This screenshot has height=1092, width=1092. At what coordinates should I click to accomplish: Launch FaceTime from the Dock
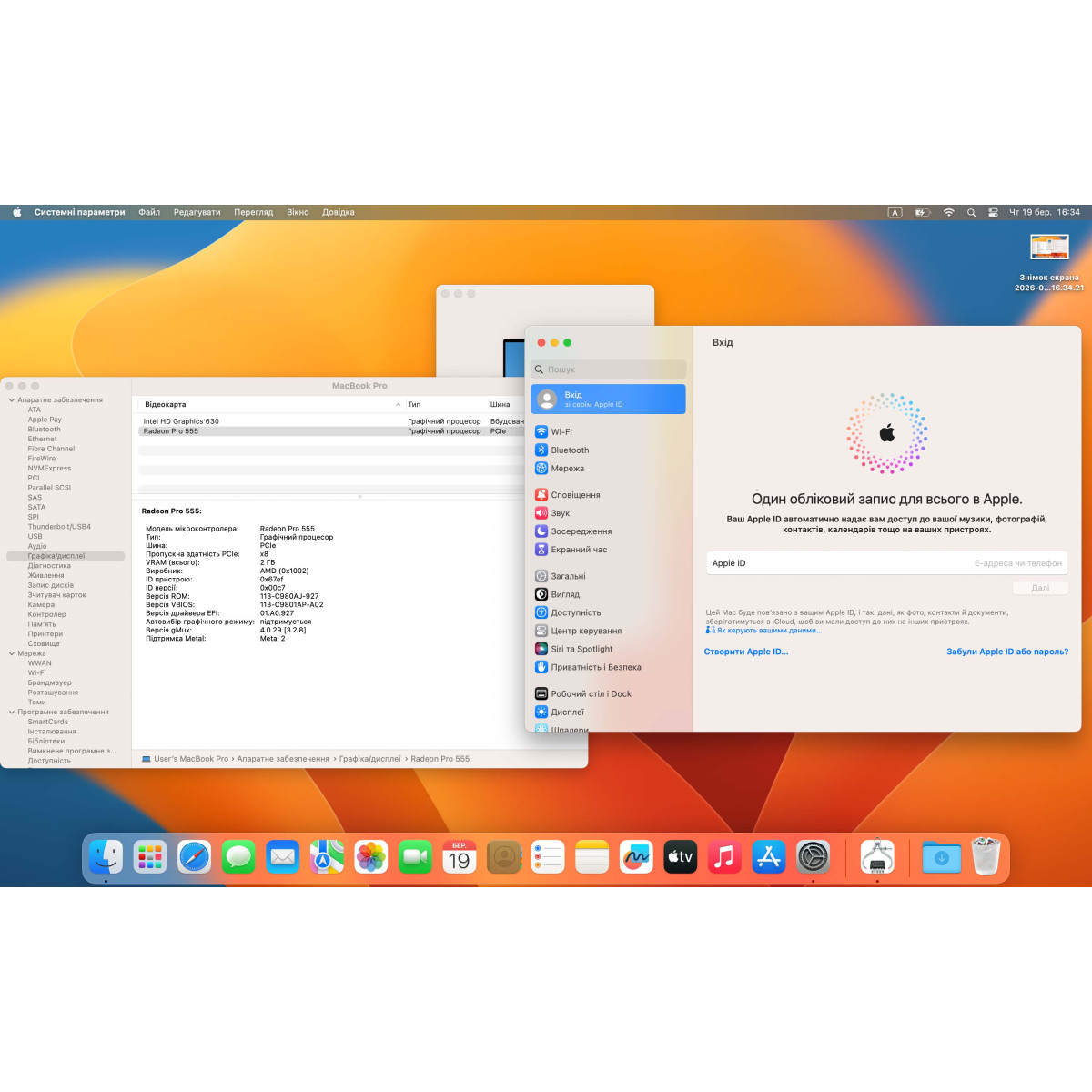415,856
